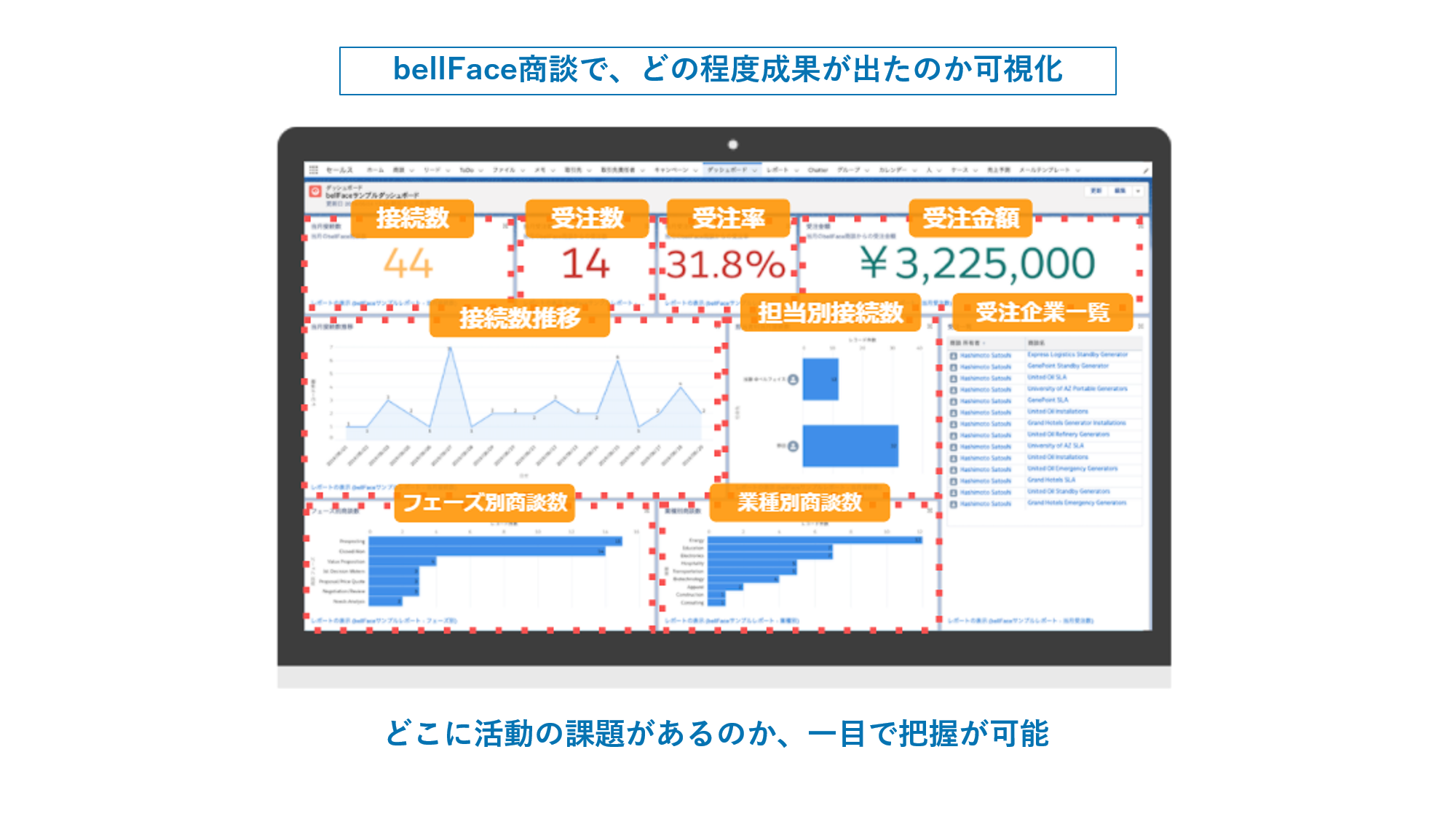1456x819 pixels.
Task: Click the Prospecting bar in phase chart
Action: [x=496, y=541]
